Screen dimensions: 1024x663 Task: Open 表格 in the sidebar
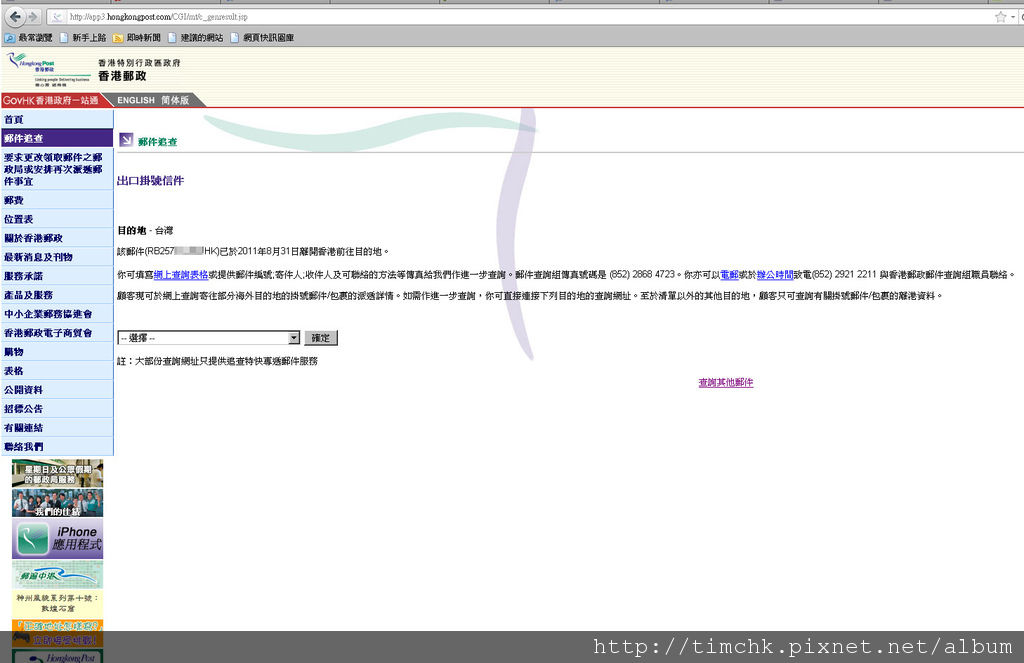pyautogui.click(x=57, y=371)
